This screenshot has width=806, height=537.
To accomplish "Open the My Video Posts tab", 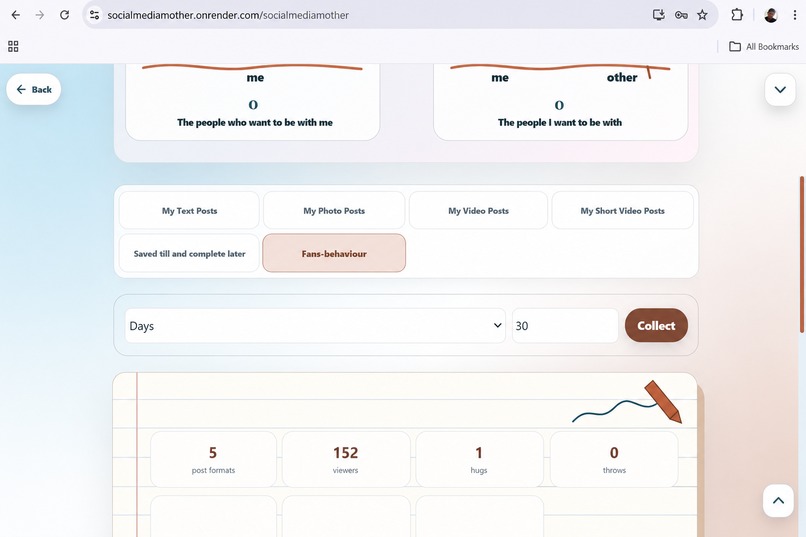I will (x=479, y=211).
